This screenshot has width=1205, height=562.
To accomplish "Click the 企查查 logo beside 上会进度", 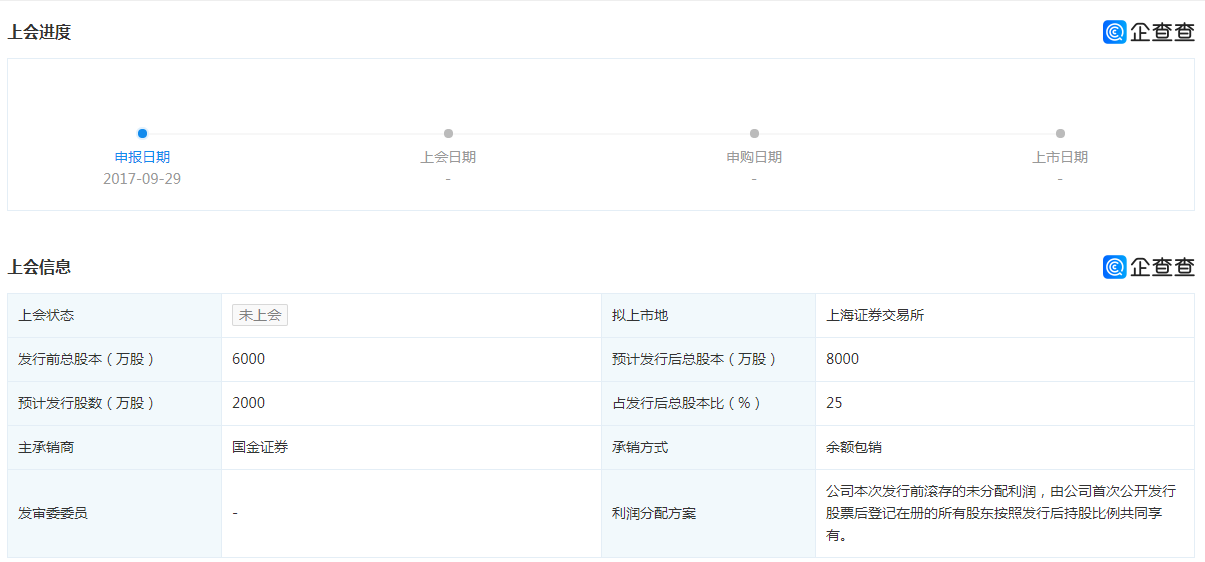I will pos(1148,32).
